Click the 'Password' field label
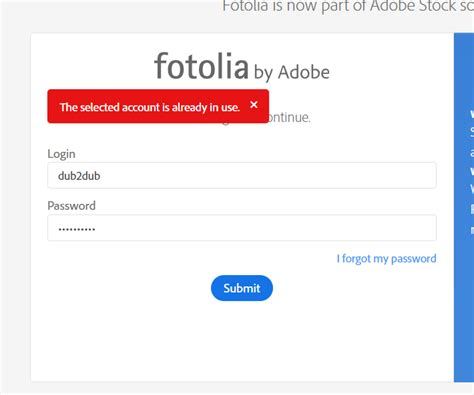This screenshot has width=474, height=395. tap(71, 206)
